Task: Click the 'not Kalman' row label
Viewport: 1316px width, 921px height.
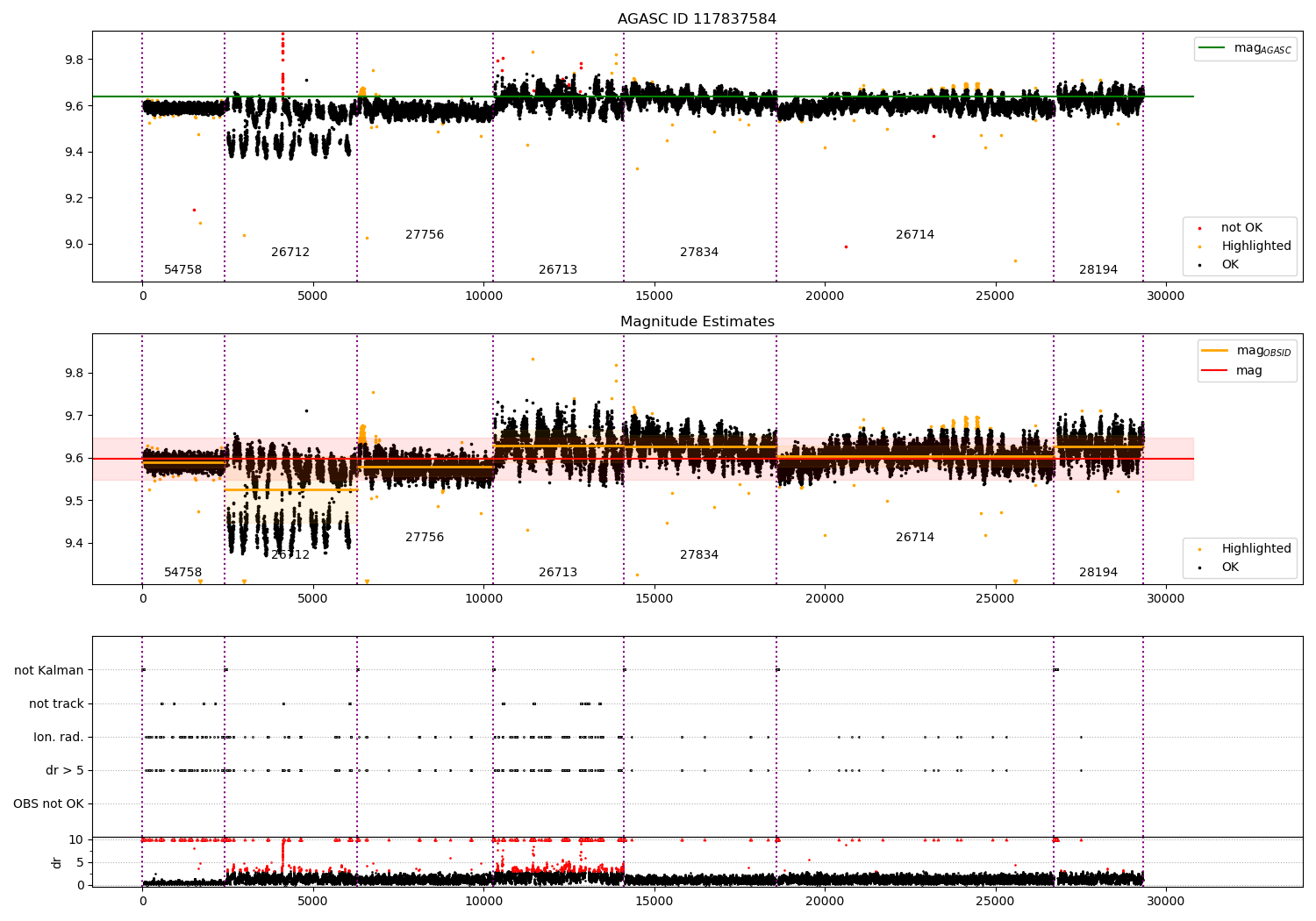Action: click(x=49, y=671)
